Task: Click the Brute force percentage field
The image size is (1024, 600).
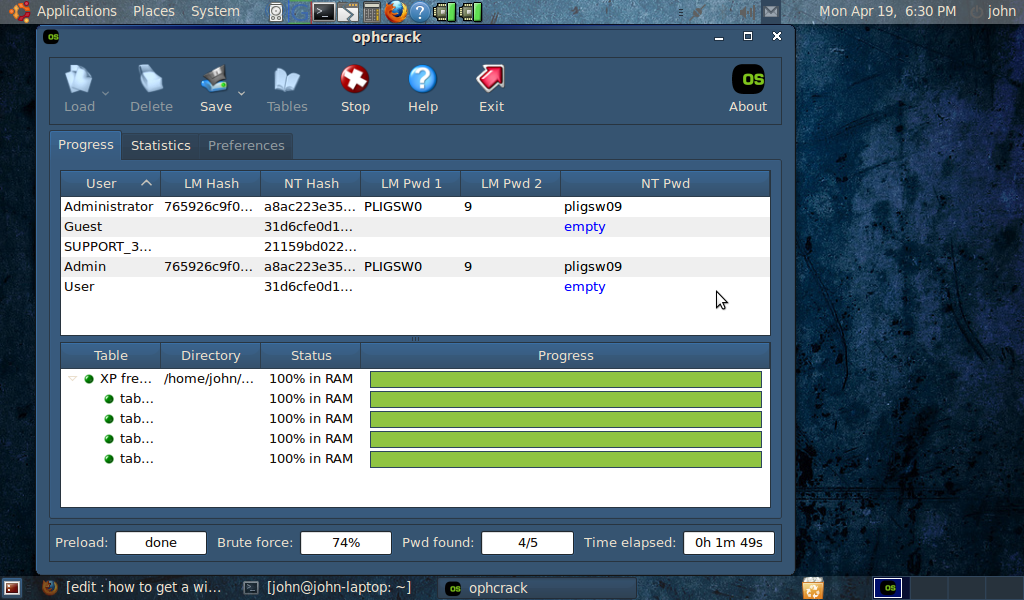Action: [x=345, y=543]
